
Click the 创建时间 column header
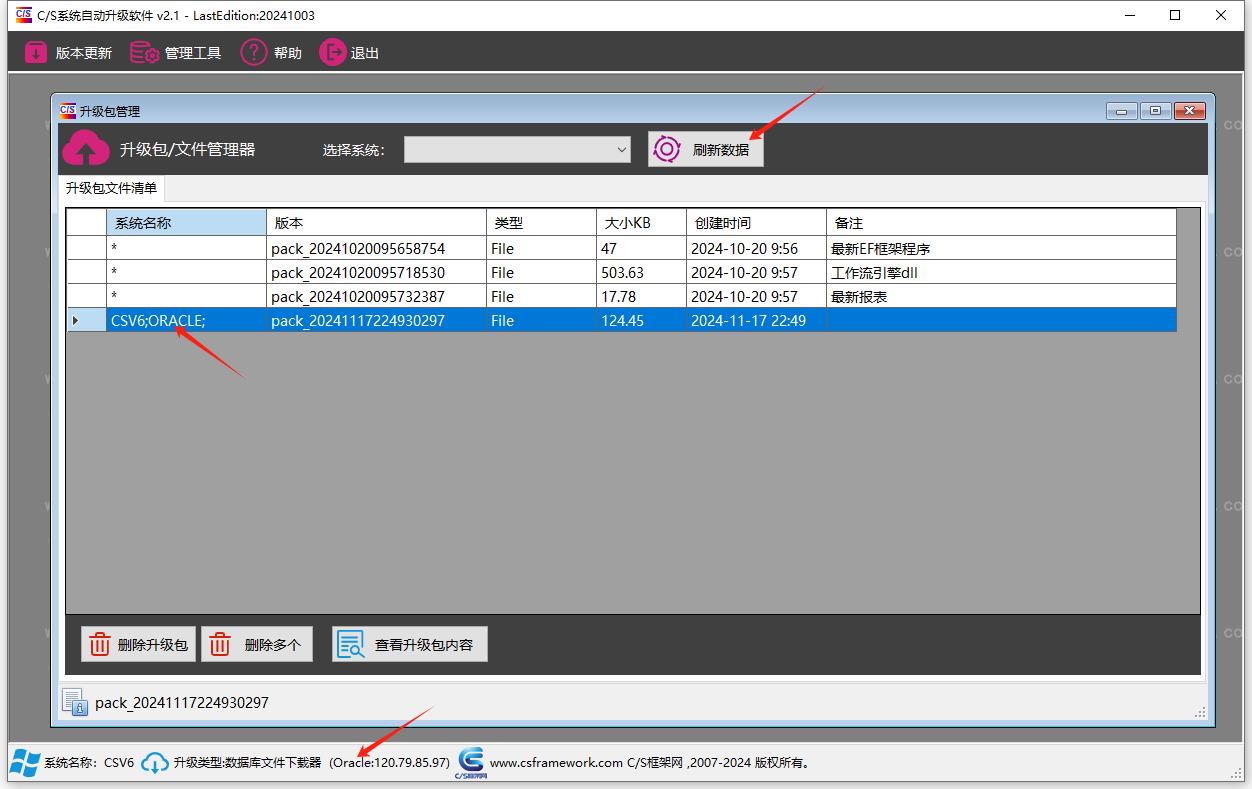(755, 223)
